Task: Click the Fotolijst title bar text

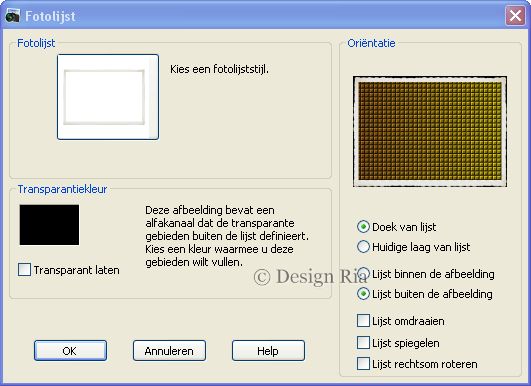Action: coord(50,16)
